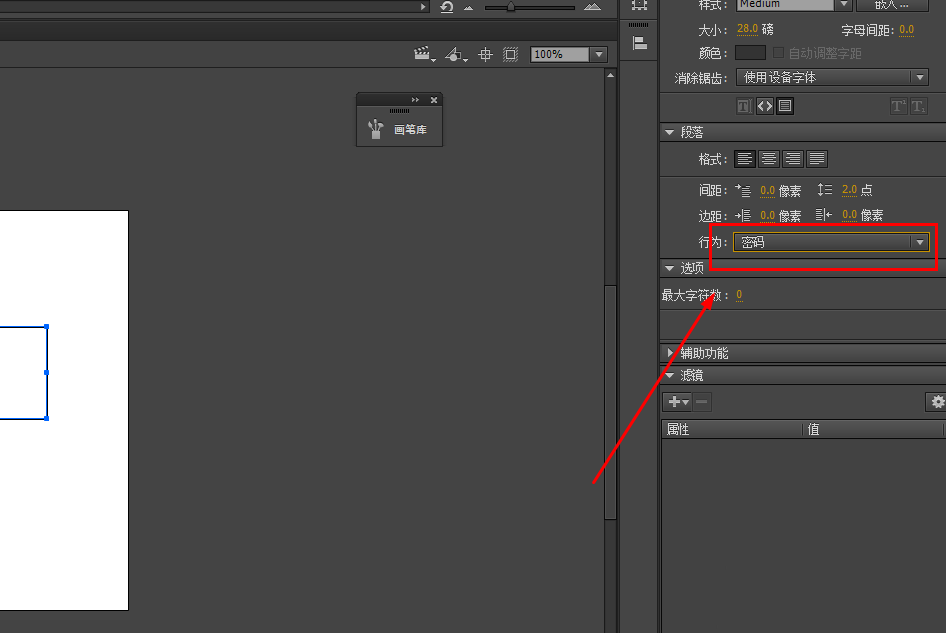
Task: Click the remove filter minus button
Action: click(702, 402)
